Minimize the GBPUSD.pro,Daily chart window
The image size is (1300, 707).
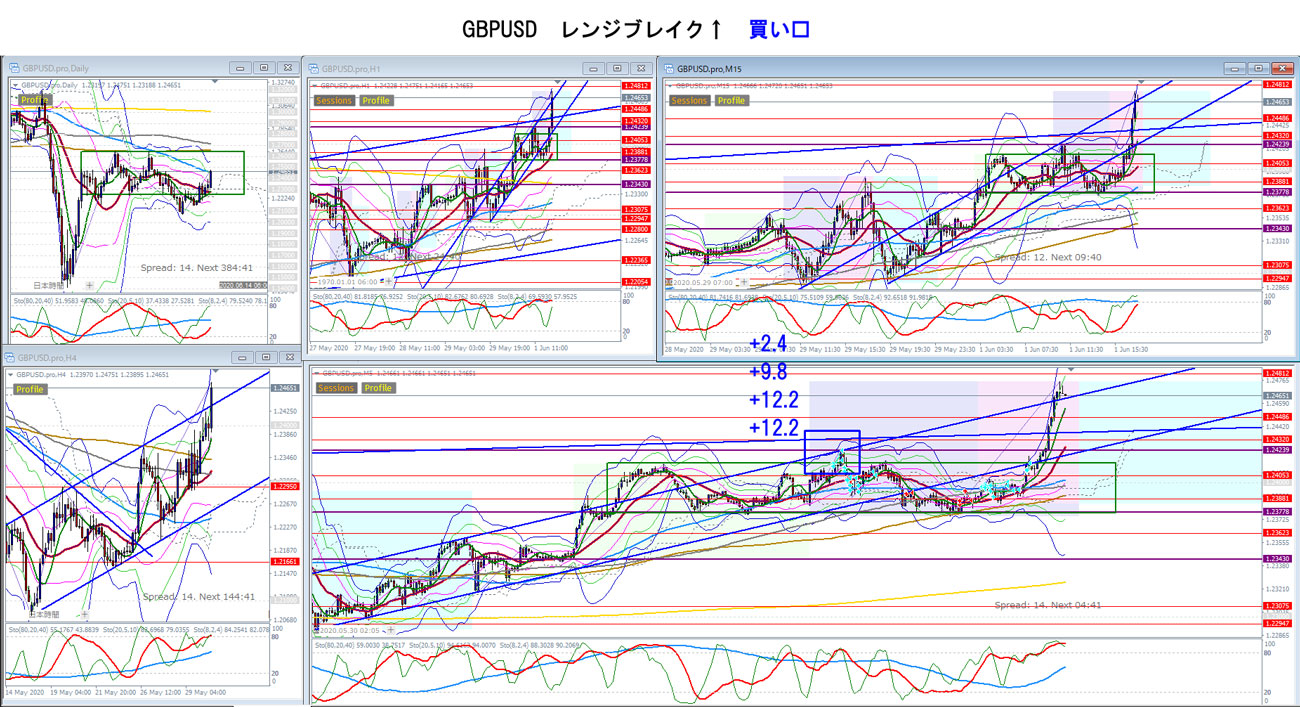pos(241,68)
